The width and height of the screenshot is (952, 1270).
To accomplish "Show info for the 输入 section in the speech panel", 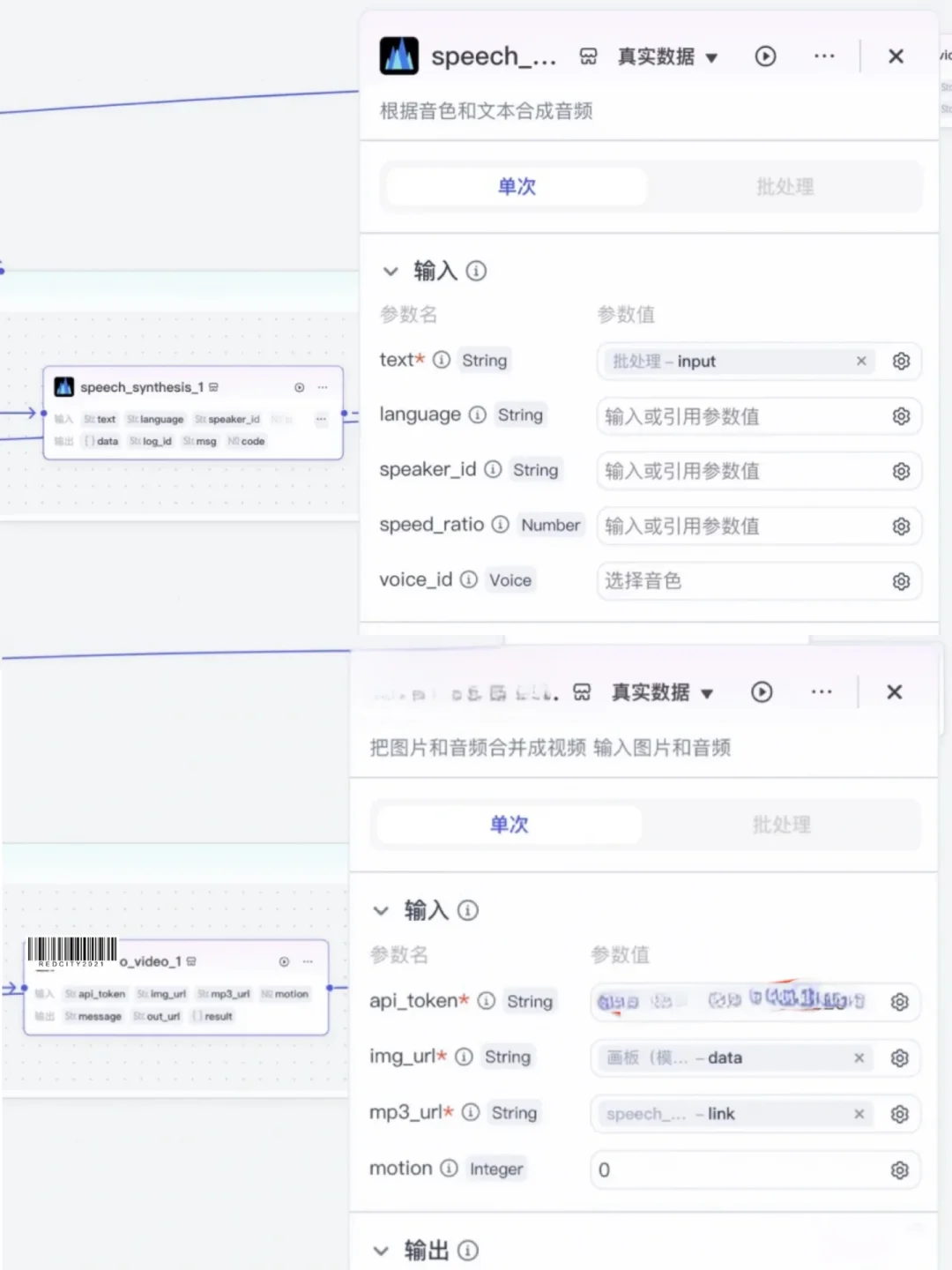I will click(x=476, y=271).
